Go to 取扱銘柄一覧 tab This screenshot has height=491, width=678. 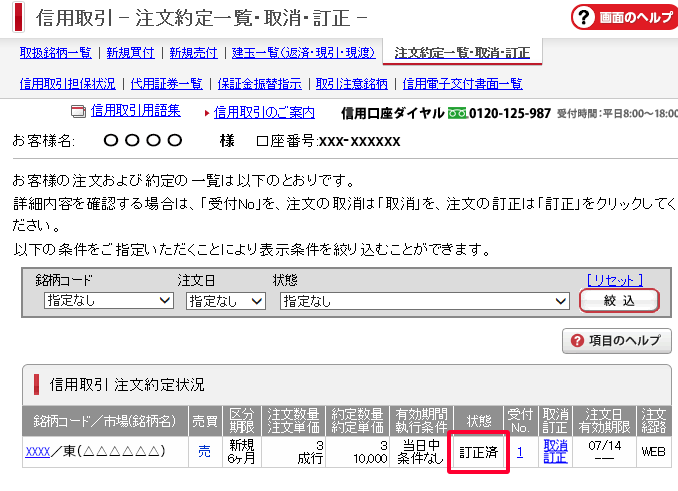[x=55, y=53]
